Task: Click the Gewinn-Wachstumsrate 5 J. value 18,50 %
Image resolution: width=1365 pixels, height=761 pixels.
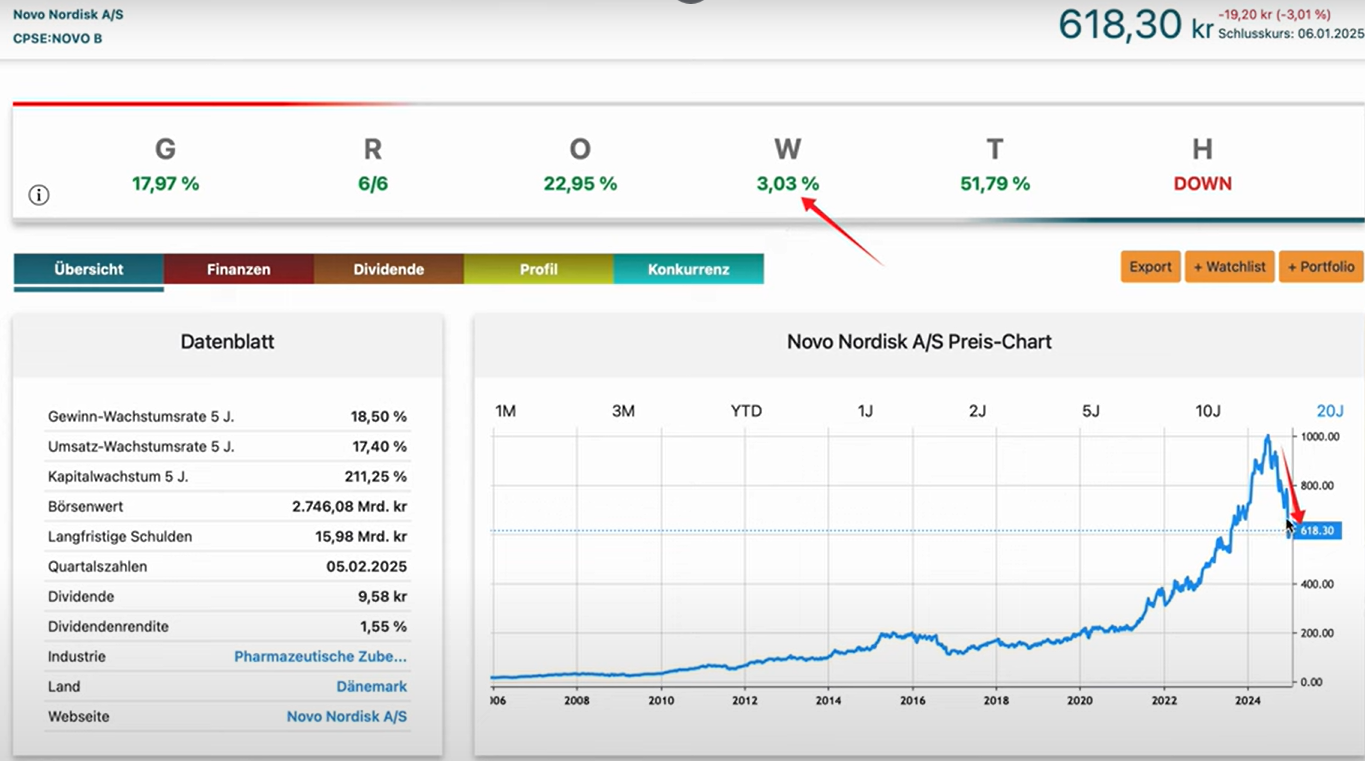Action: click(x=378, y=417)
